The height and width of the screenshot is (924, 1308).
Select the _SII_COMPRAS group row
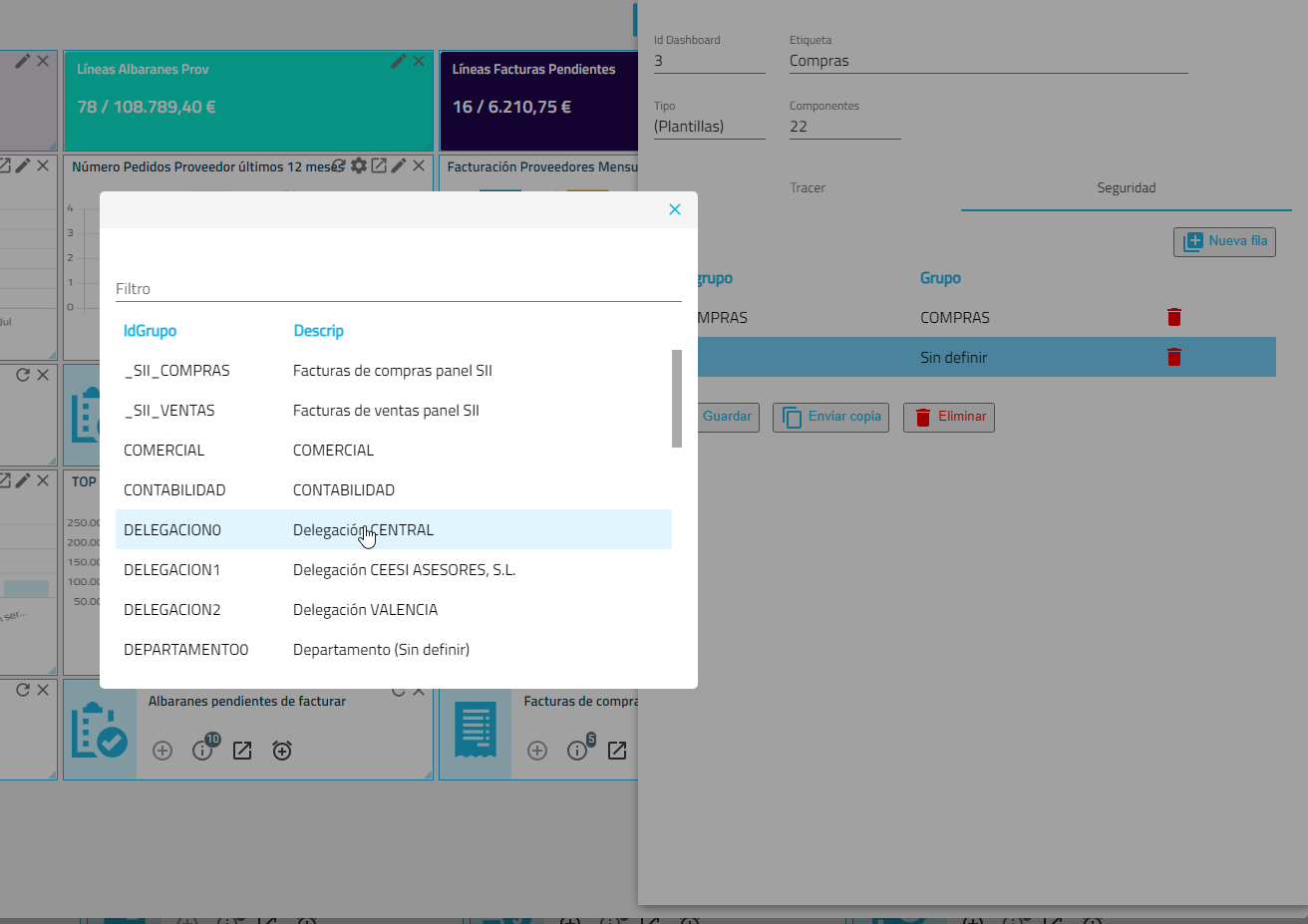[x=394, y=370]
